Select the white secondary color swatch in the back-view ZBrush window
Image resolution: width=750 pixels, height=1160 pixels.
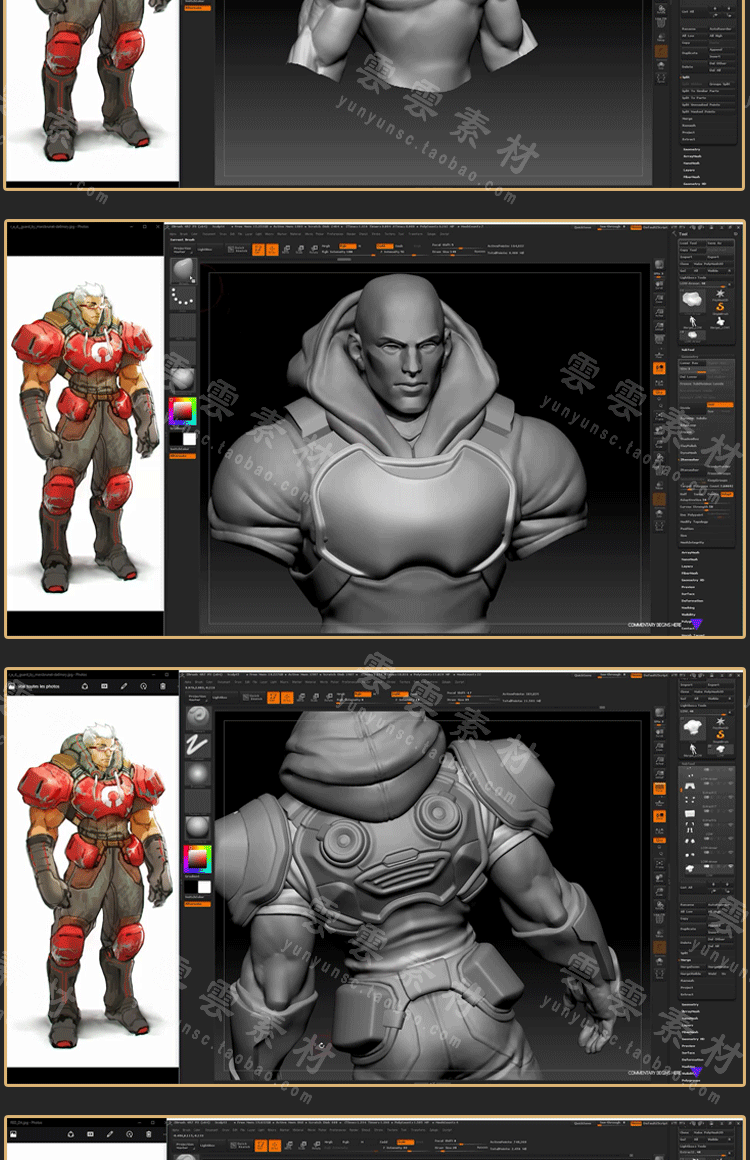coord(204,886)
